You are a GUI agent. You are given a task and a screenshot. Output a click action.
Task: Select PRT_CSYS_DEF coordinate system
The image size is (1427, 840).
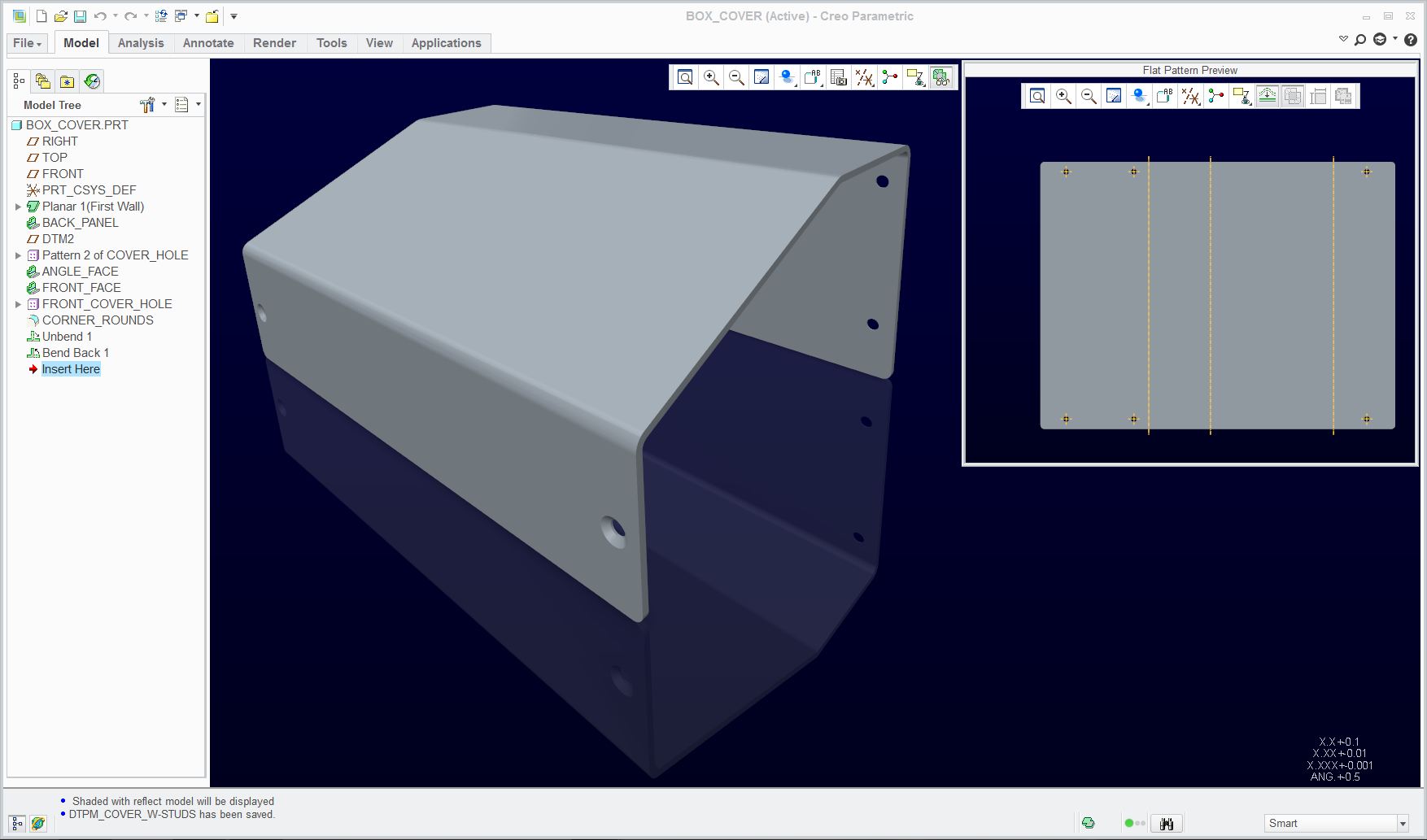point(81,190)
